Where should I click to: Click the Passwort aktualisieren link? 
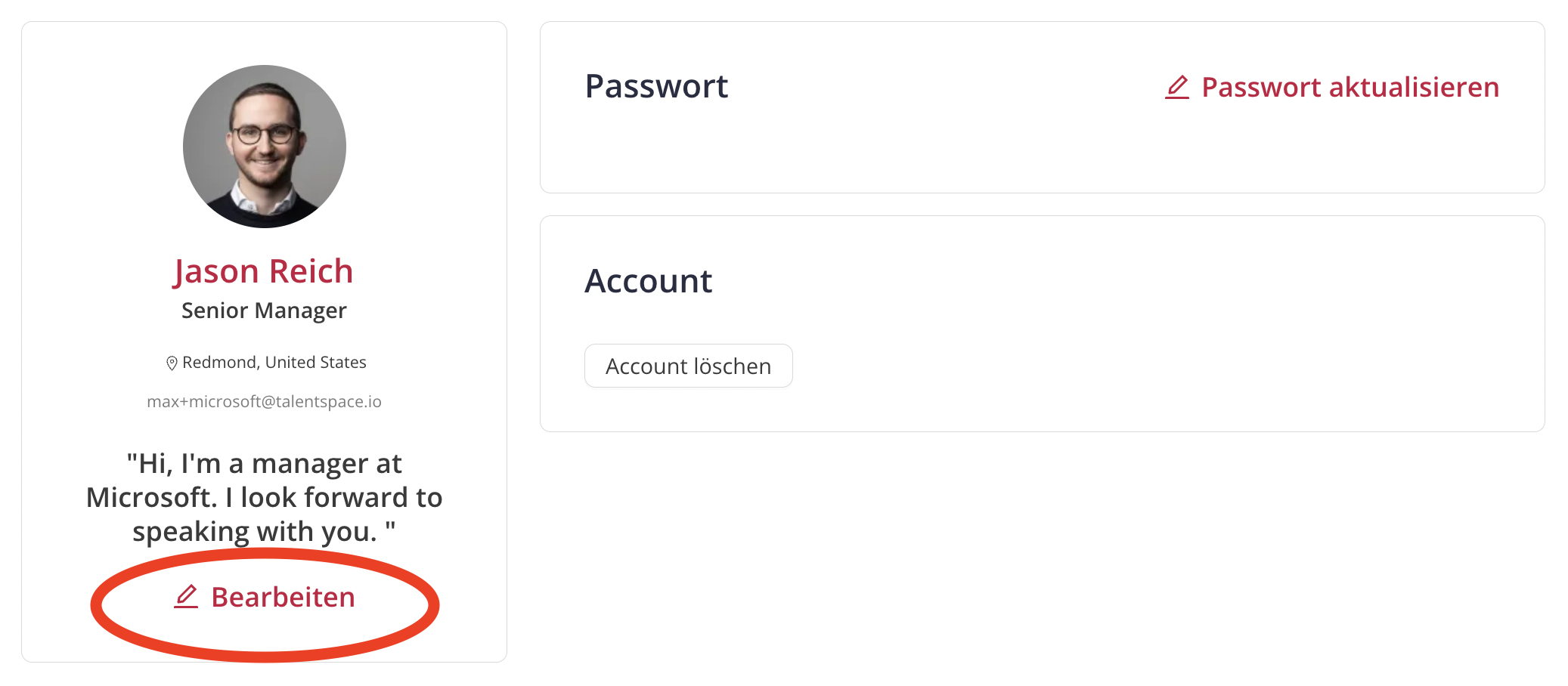point(1332,87)
